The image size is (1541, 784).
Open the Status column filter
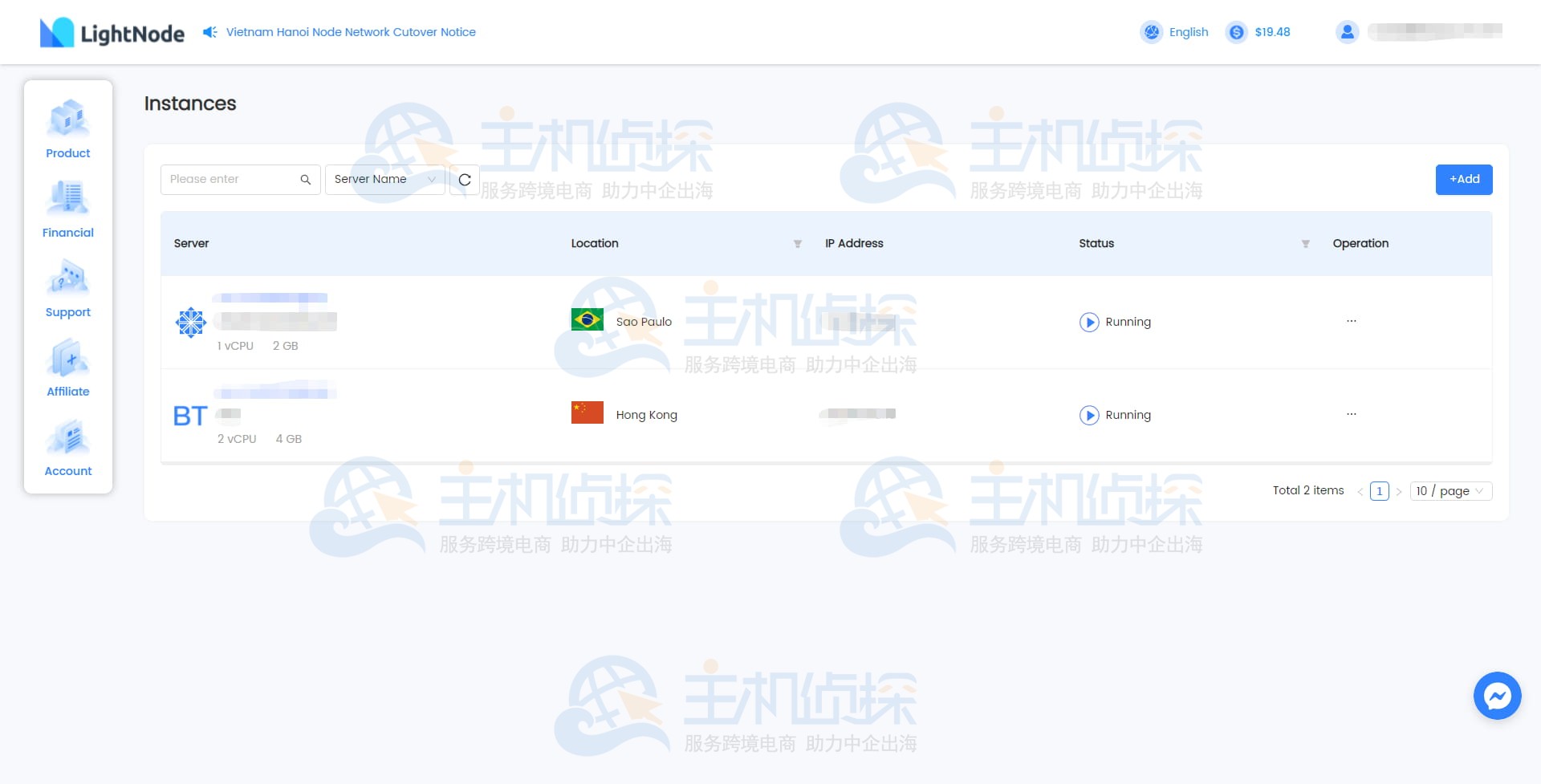(1305, 244)
